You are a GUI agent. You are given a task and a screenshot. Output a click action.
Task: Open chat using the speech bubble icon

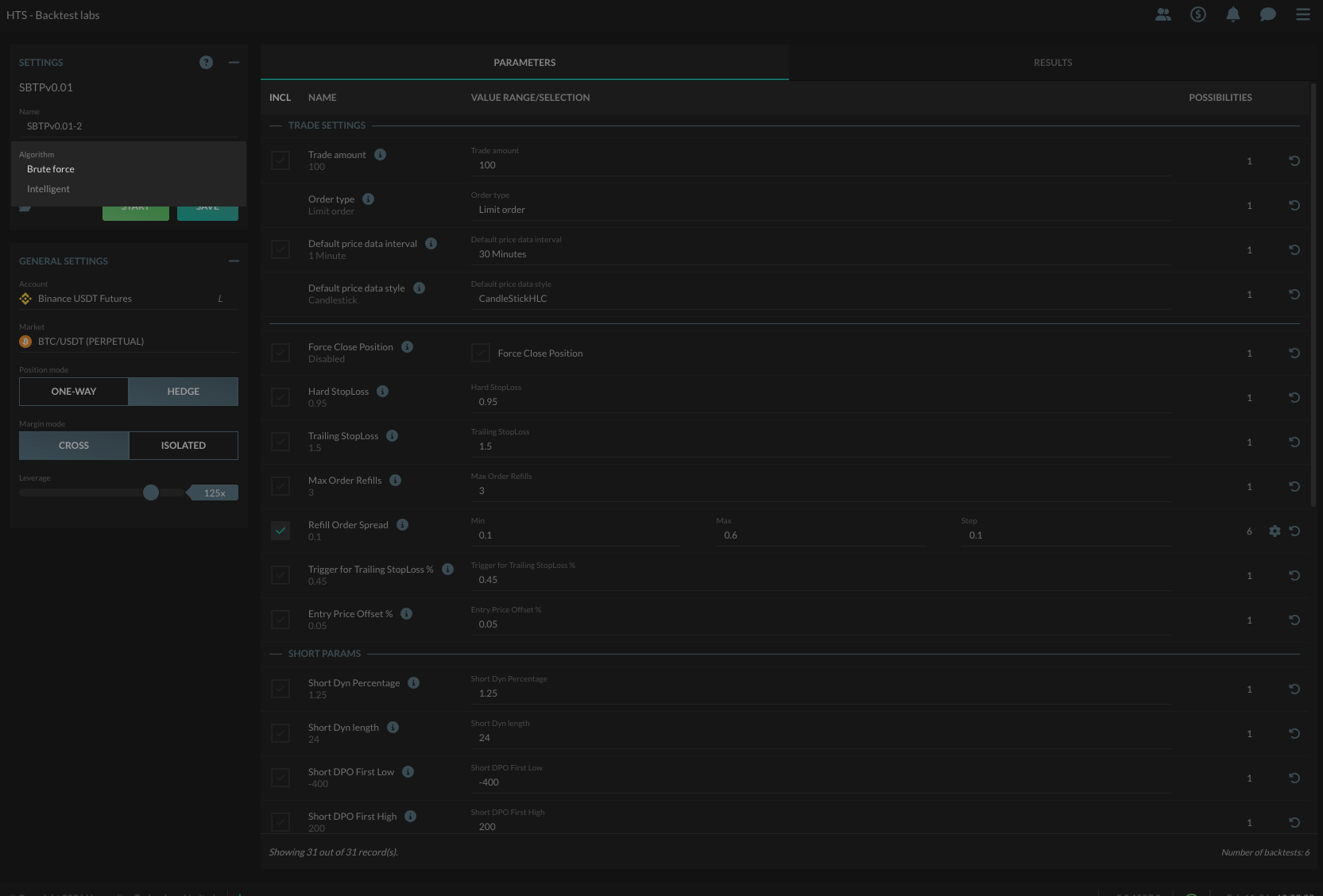pyautogui.click(x=1267, y=14)
